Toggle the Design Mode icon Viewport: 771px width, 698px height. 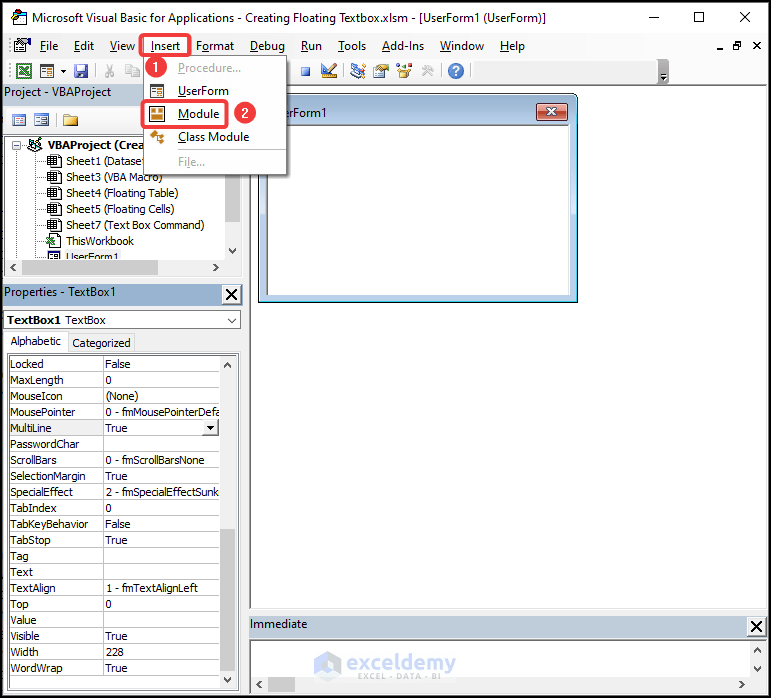pyautogui.click(x=328, y=71)
